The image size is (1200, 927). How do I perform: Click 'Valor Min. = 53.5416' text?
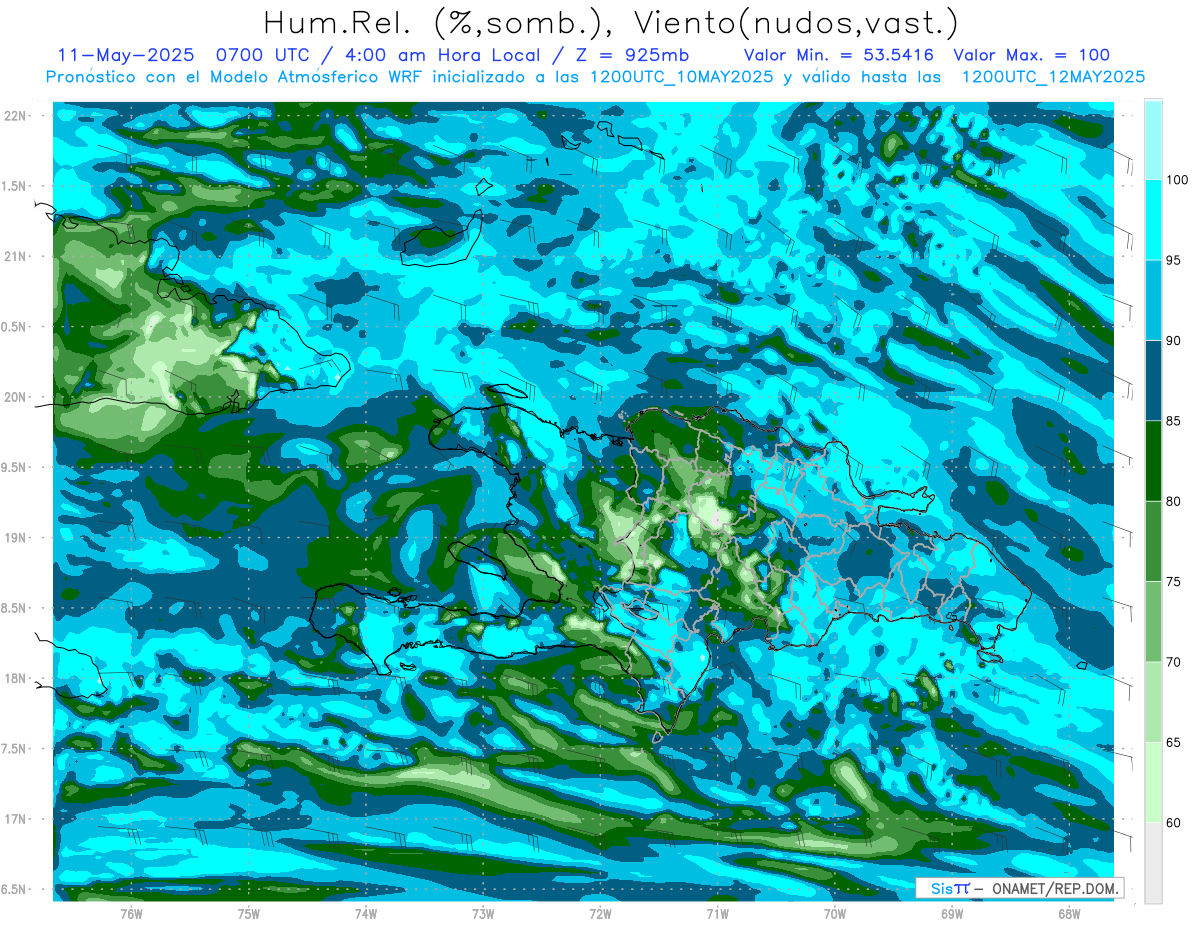839,55
